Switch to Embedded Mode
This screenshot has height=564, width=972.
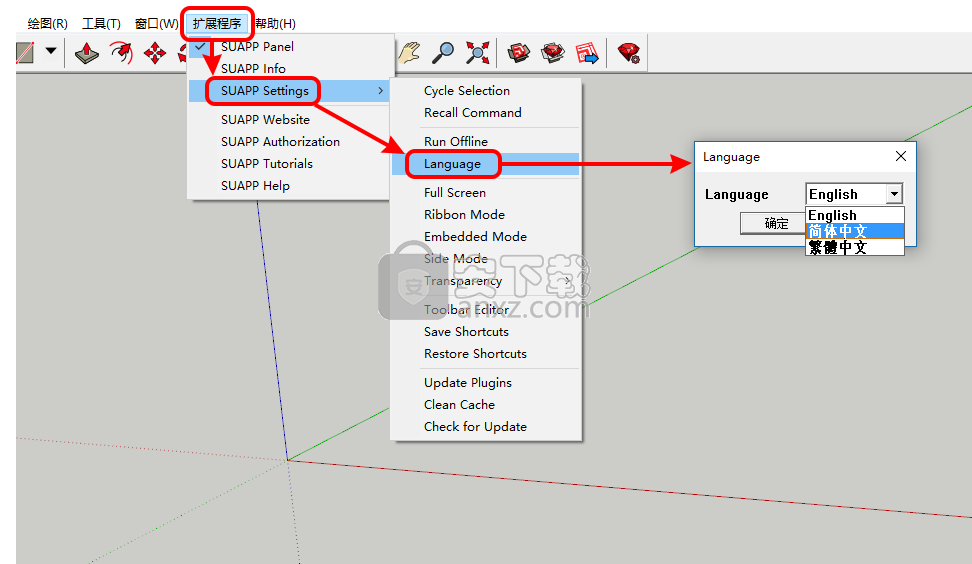486,236
